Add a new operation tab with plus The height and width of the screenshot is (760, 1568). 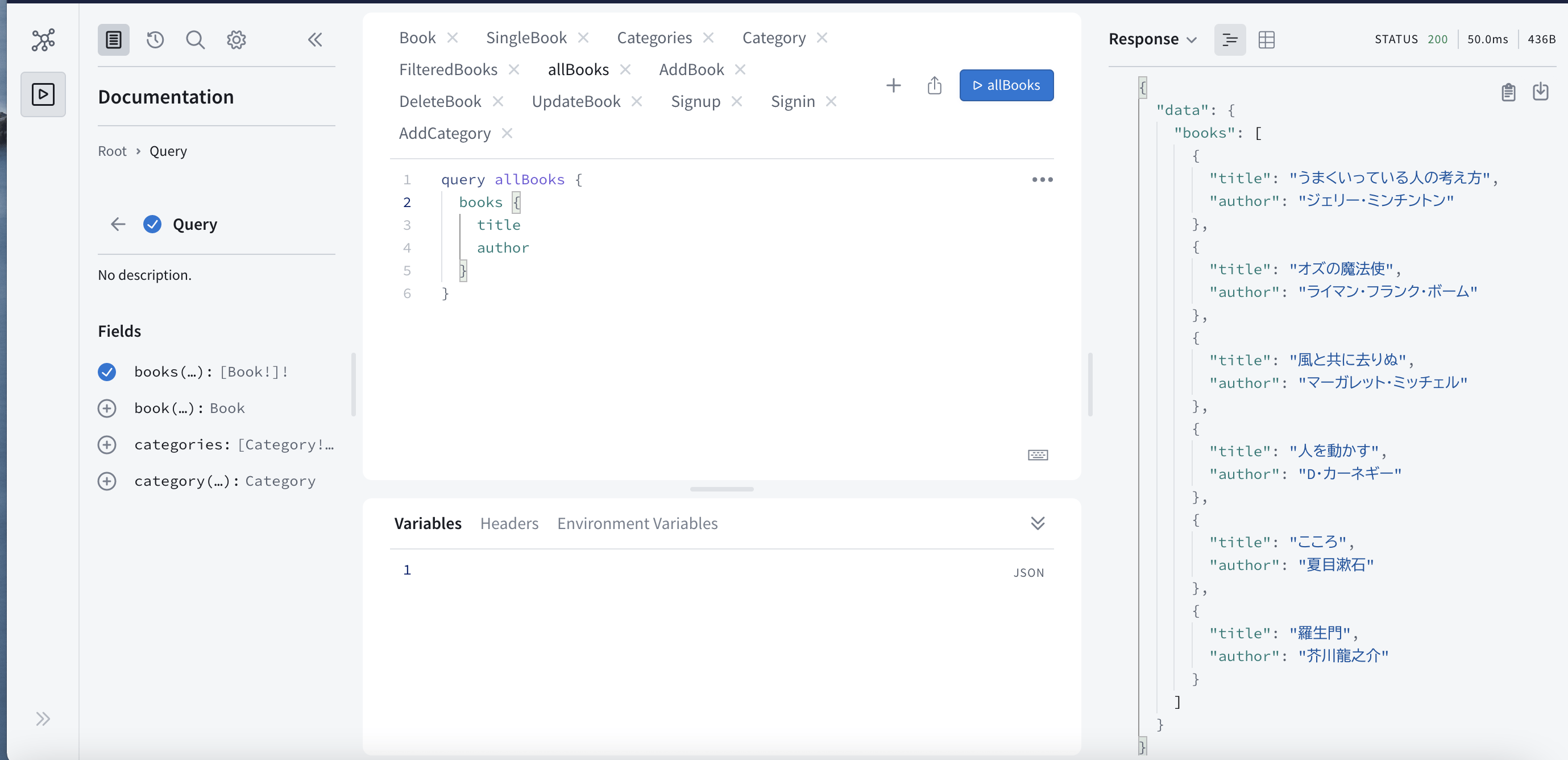pos(893,85)
